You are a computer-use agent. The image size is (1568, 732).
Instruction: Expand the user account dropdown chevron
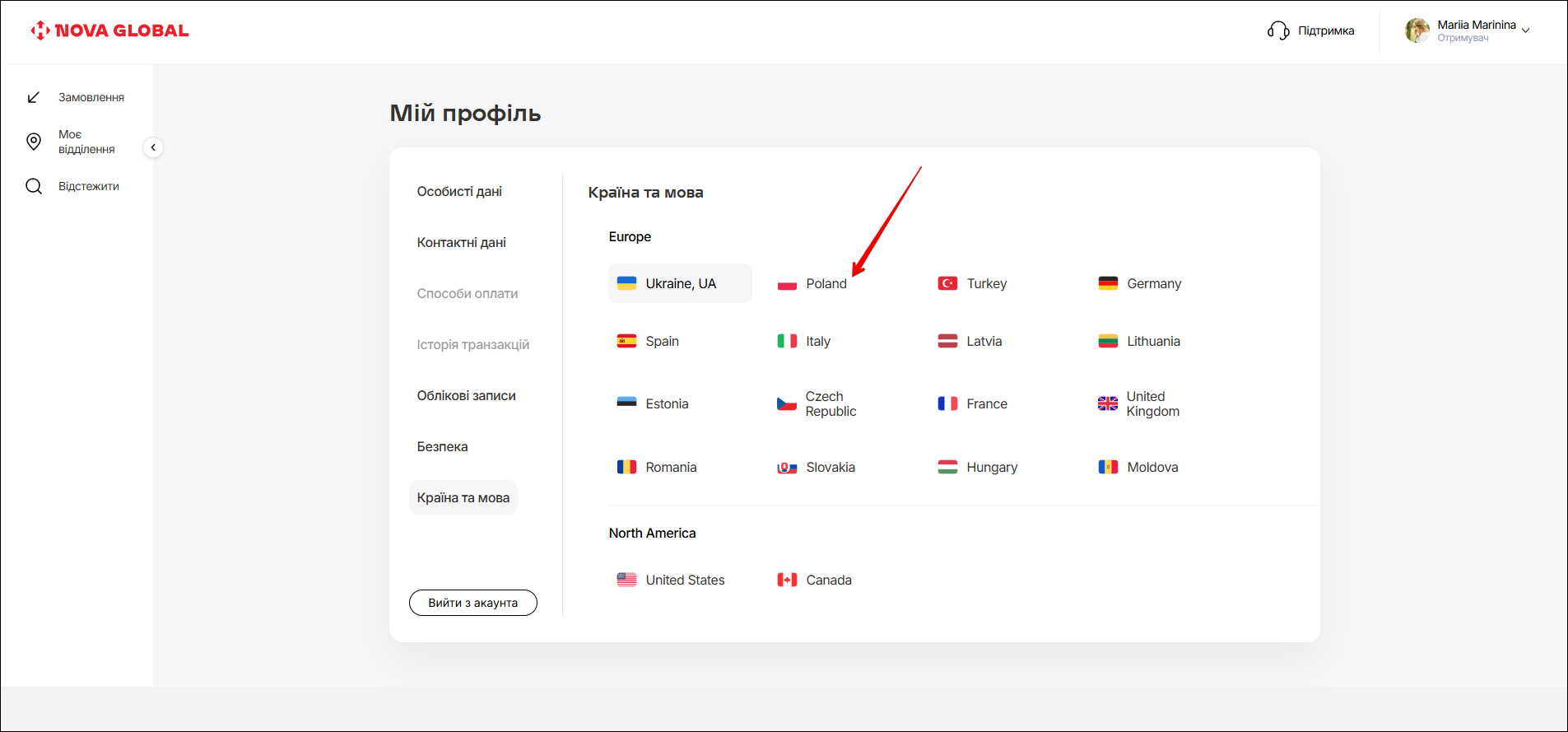click(x=1526, y=31)
